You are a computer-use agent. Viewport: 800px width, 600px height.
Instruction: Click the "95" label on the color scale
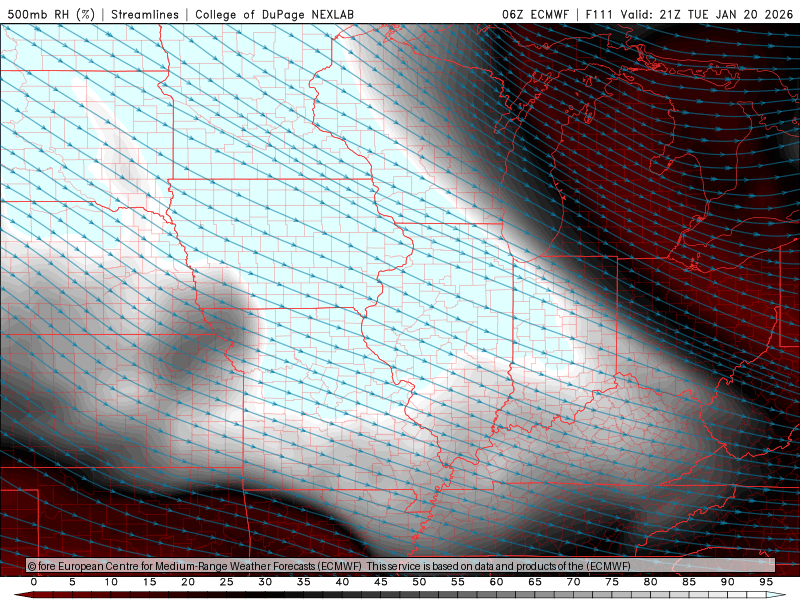(x=766, y=582)
